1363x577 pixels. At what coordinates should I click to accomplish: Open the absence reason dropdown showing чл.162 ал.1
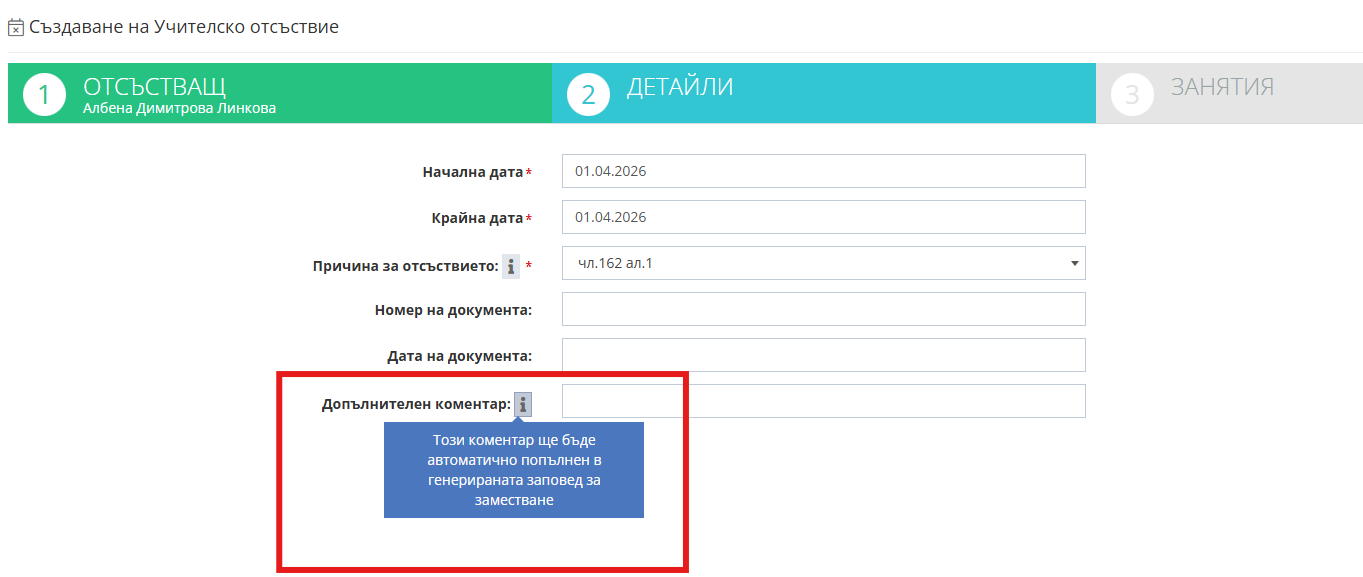(x=823, y=264)
